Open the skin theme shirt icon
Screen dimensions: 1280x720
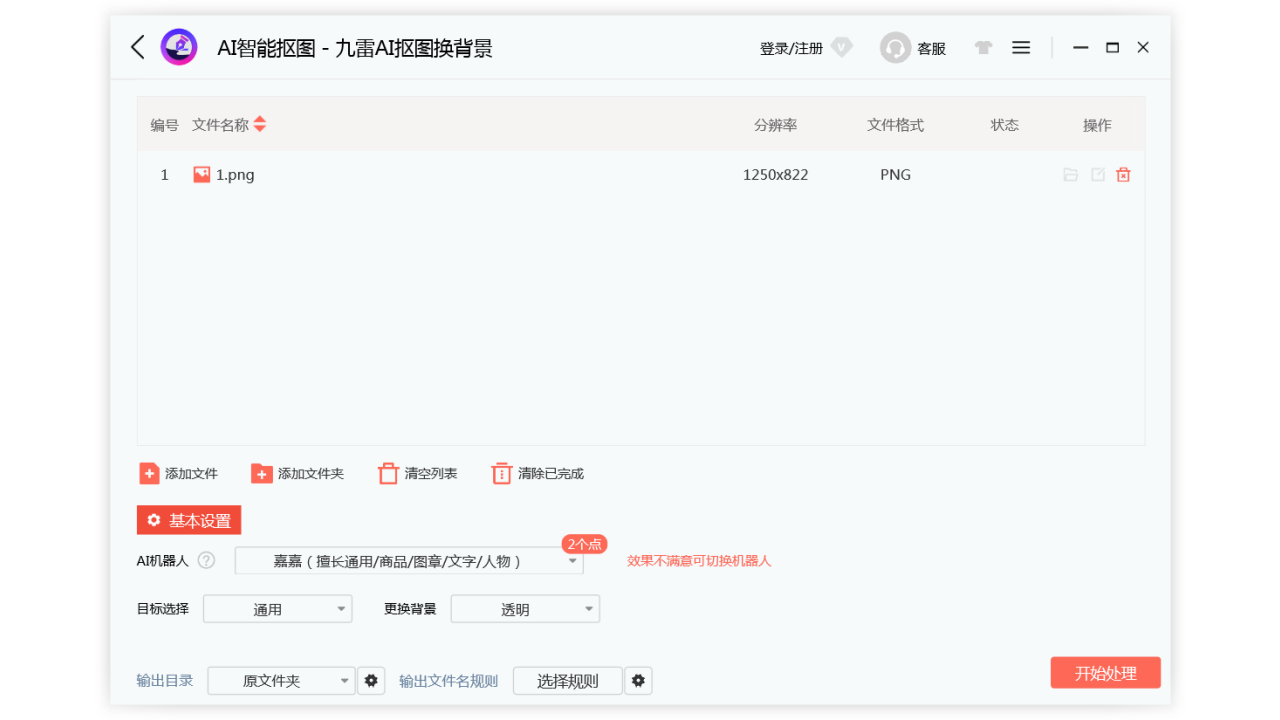tap(983, 48)
